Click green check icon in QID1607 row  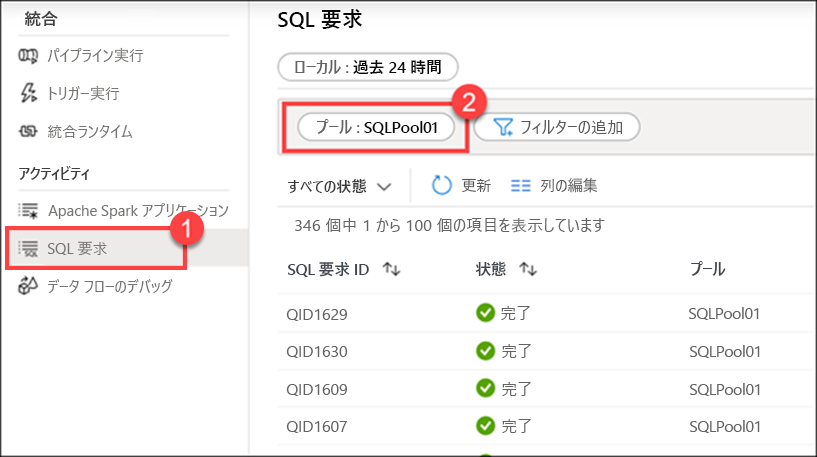pos(485,426)
